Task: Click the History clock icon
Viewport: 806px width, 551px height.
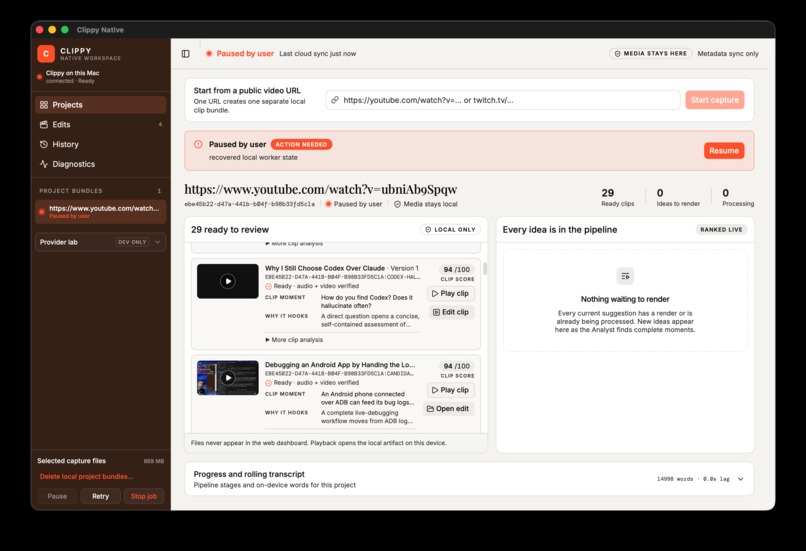Action: point(44,144)
